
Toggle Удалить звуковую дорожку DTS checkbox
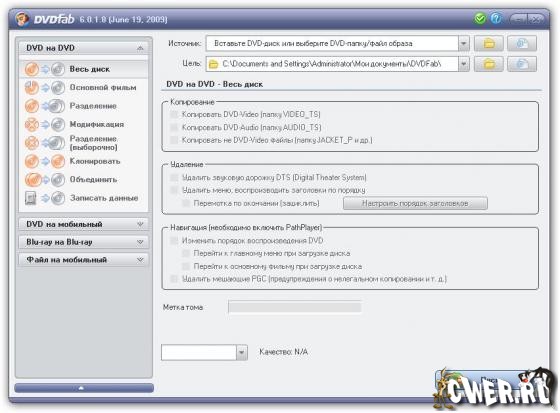tap(174, 178)
